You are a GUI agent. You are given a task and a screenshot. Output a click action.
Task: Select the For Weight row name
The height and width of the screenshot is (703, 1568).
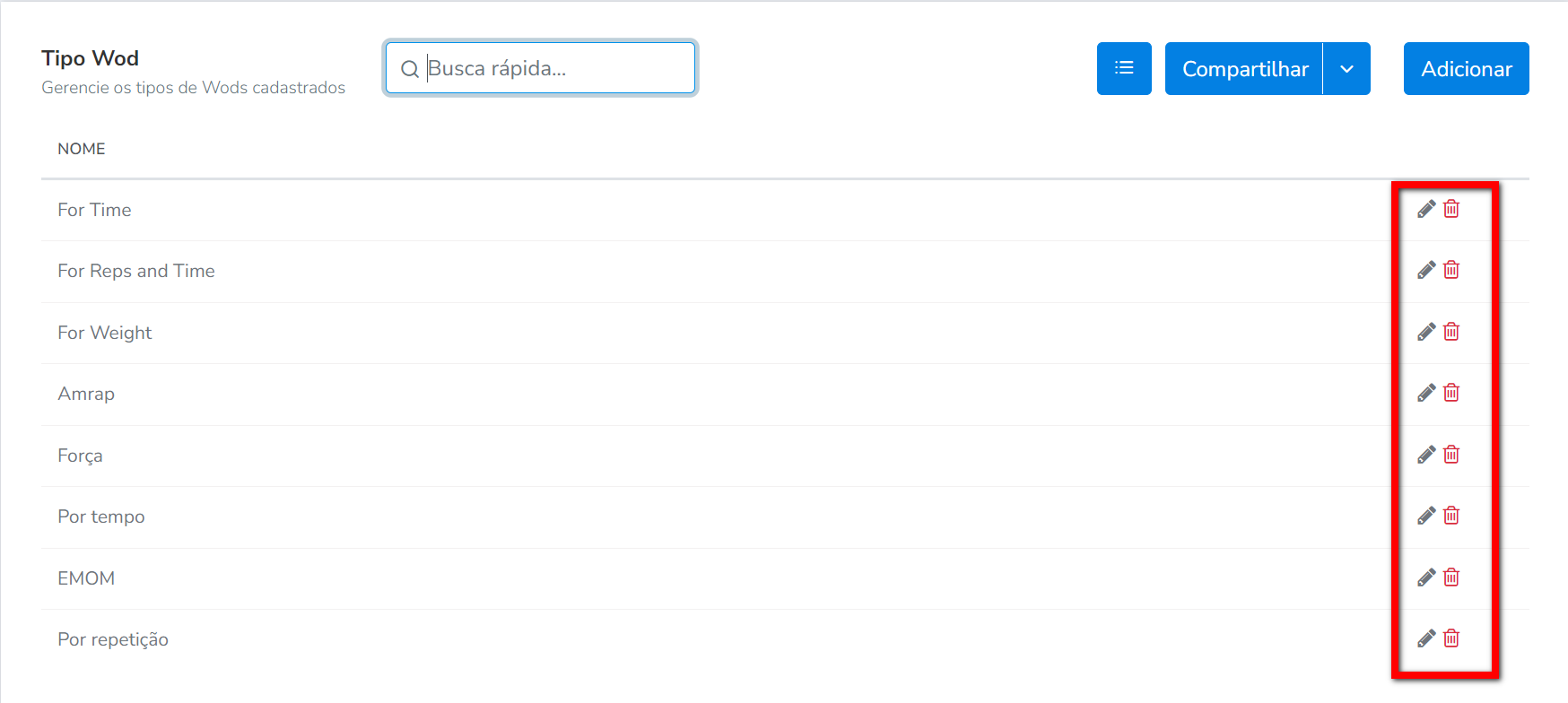[x=105, y=333]
